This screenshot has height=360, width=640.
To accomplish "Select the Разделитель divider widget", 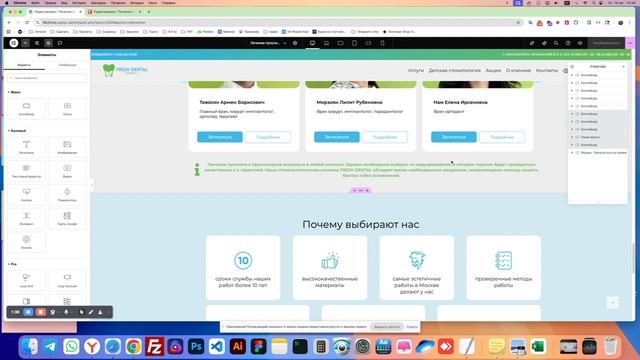I will tap(67, 195).
